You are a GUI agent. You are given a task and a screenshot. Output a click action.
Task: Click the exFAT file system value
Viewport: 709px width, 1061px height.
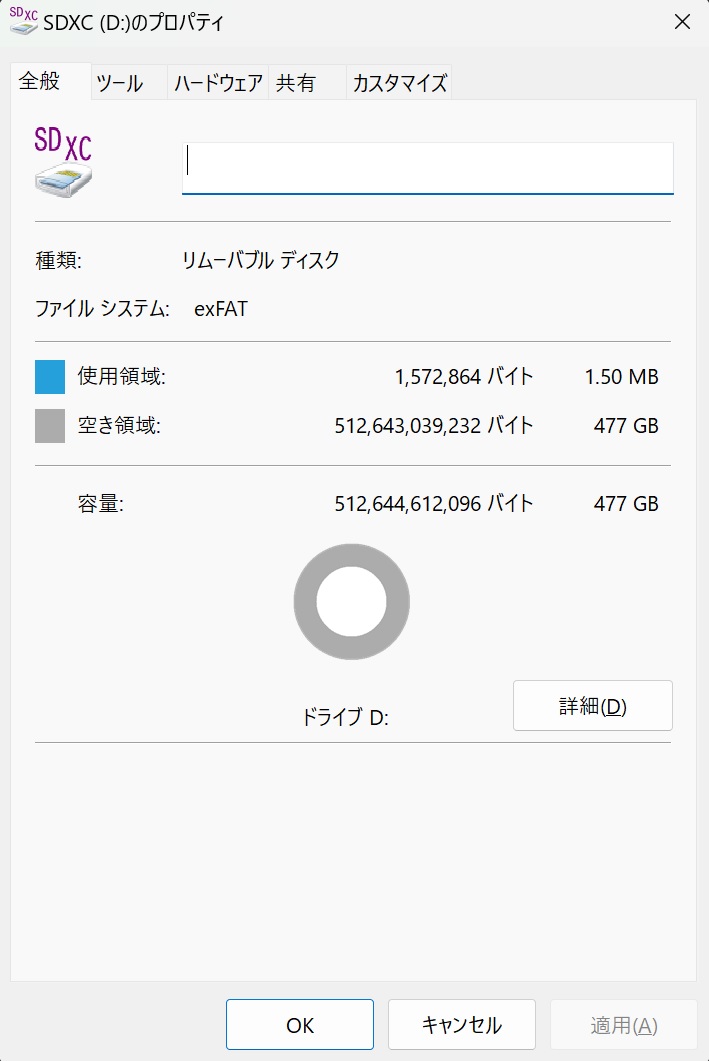tap(221, 309)
